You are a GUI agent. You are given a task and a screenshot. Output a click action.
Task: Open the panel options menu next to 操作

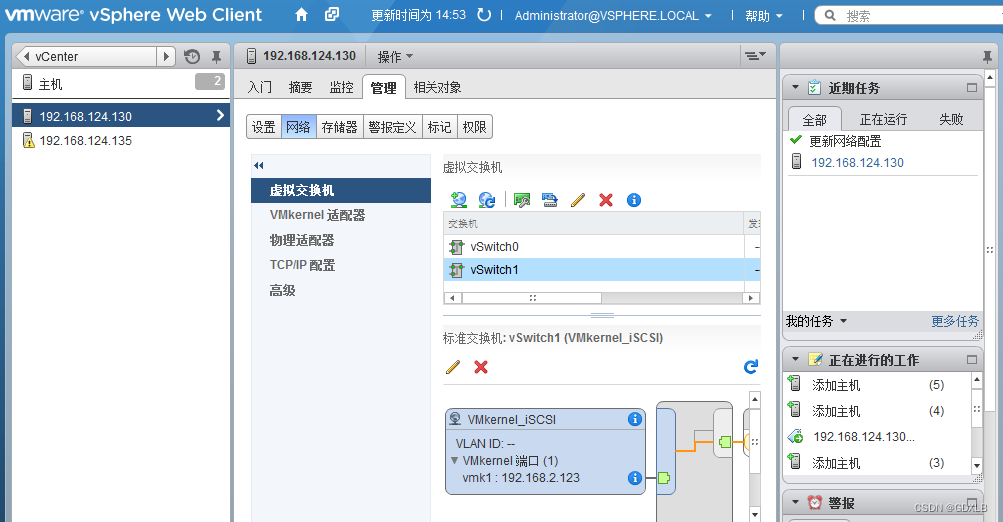pos(755,56)
